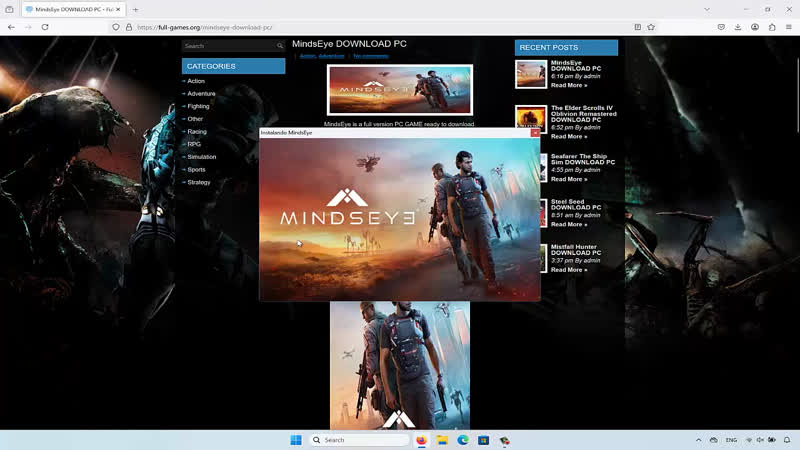Reload the page with the refresh icon
This screenshot has width=800, height=450.
(45, 27)
